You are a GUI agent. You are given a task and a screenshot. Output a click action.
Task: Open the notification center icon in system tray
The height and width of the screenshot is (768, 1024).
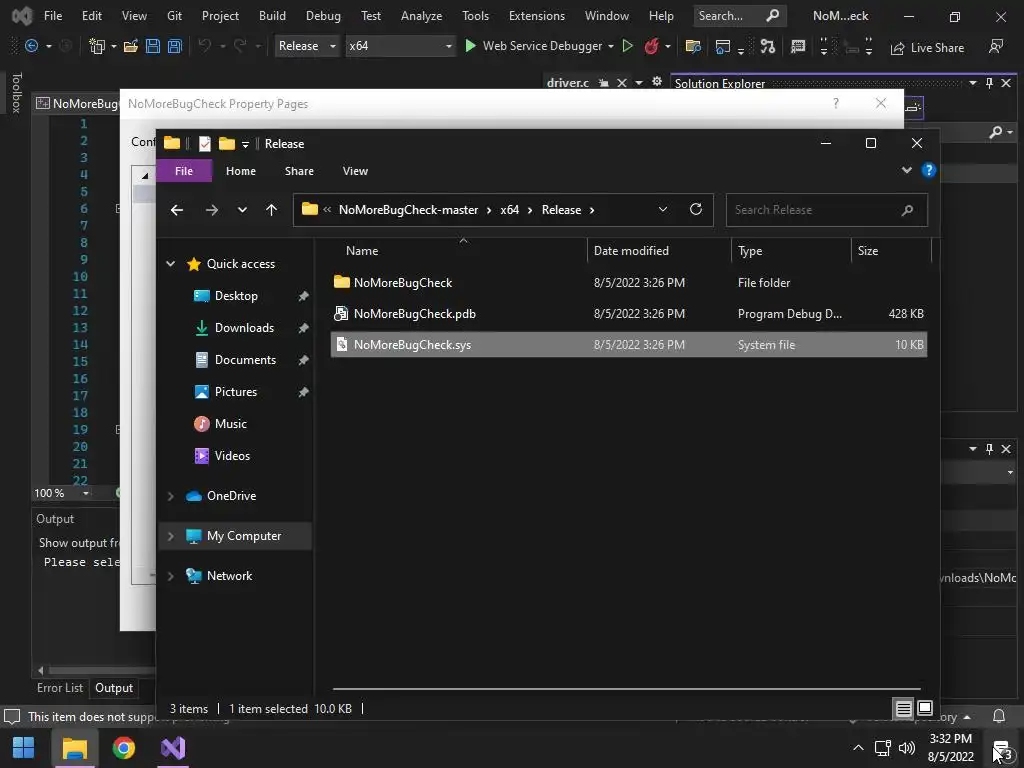pos(1002,748)
